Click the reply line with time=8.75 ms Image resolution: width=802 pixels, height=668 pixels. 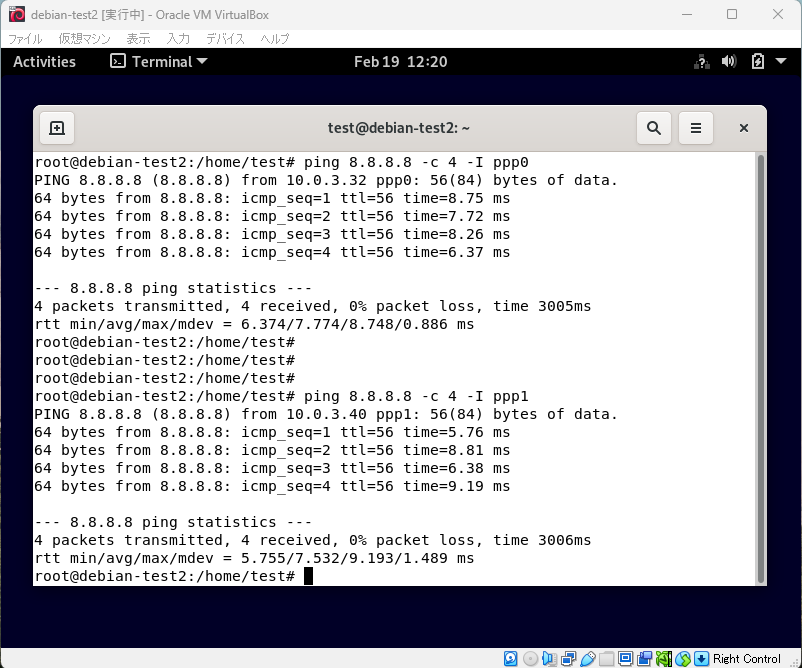[x=272, y=198]
